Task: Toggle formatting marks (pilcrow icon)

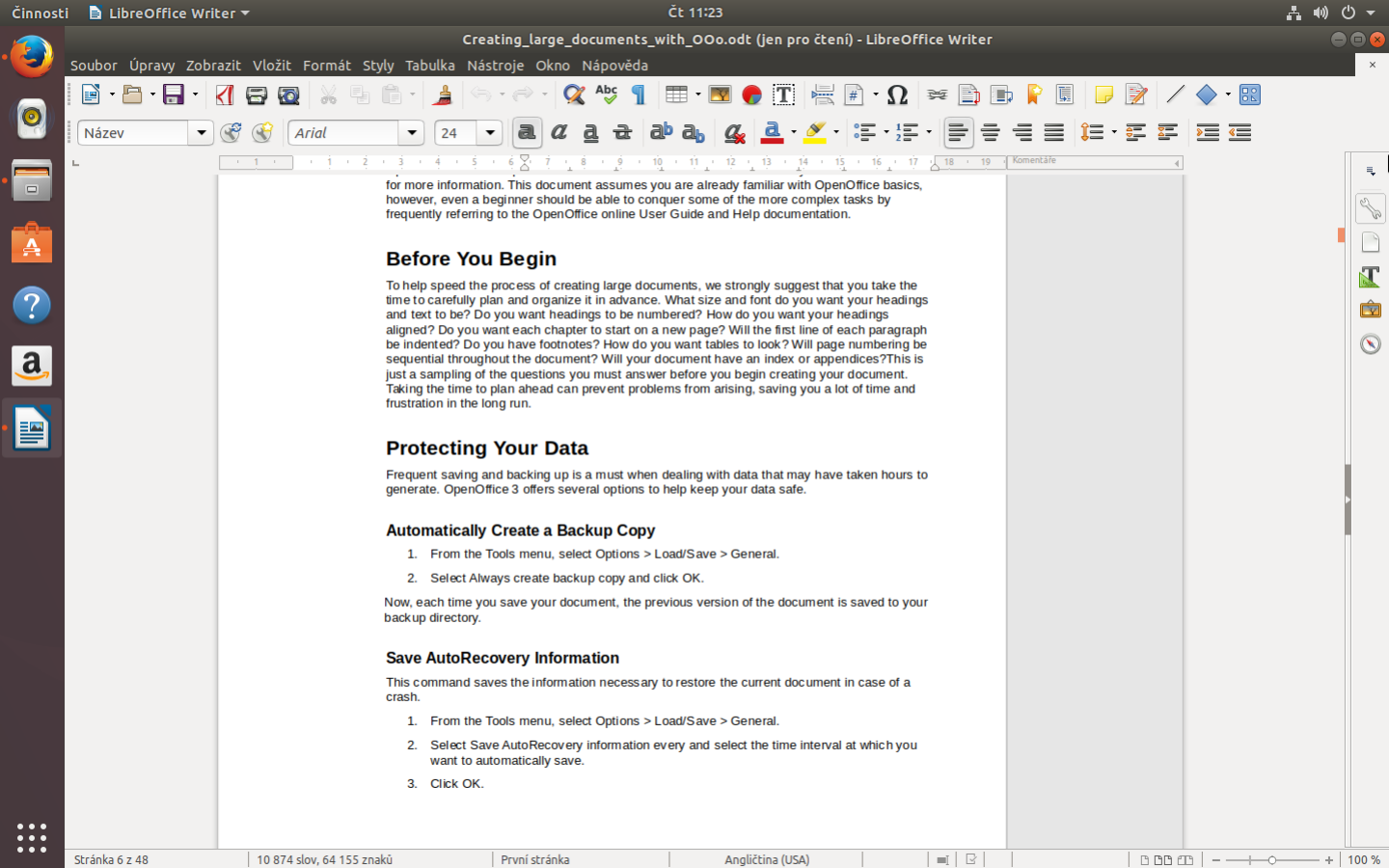Action: pos(638,95)
